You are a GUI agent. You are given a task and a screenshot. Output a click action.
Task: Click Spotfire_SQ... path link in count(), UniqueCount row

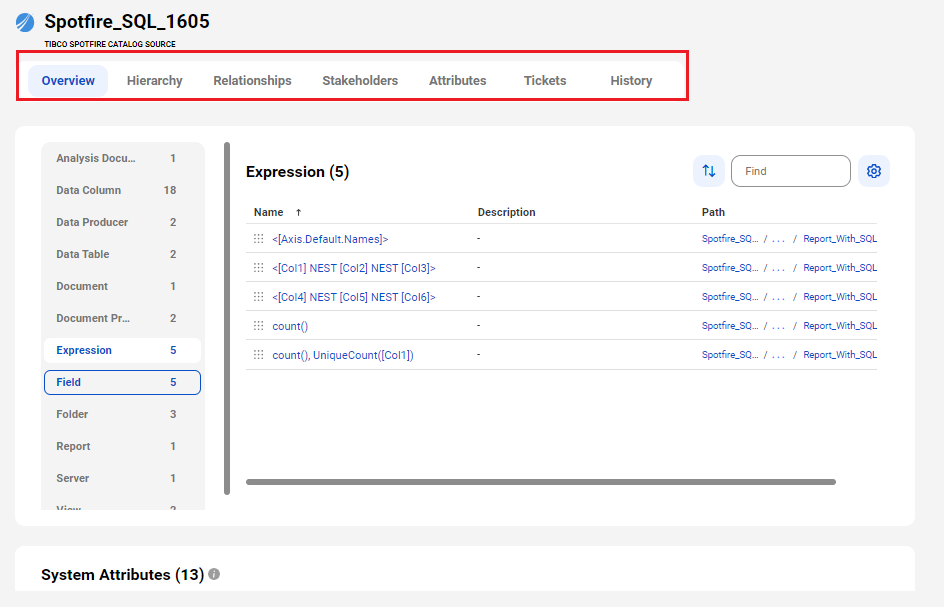coord(730,354)
